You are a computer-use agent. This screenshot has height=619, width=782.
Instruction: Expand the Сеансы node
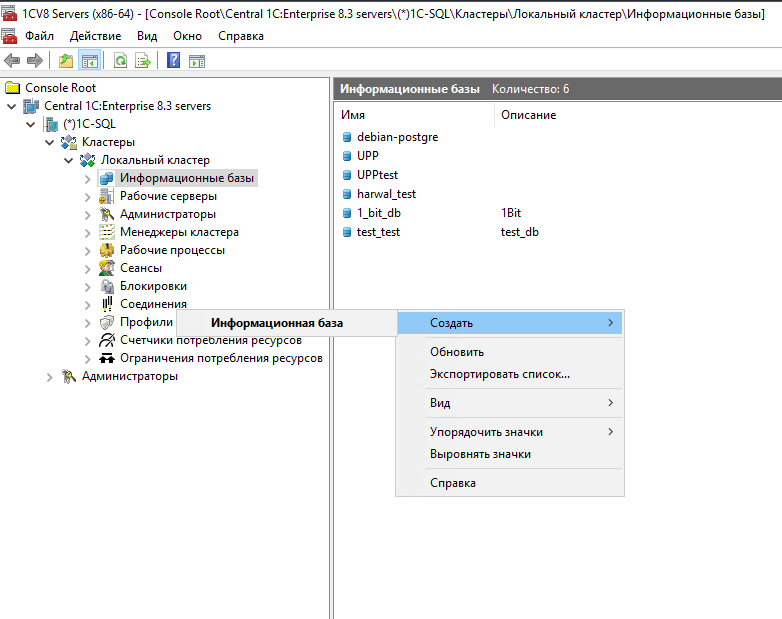88,269
